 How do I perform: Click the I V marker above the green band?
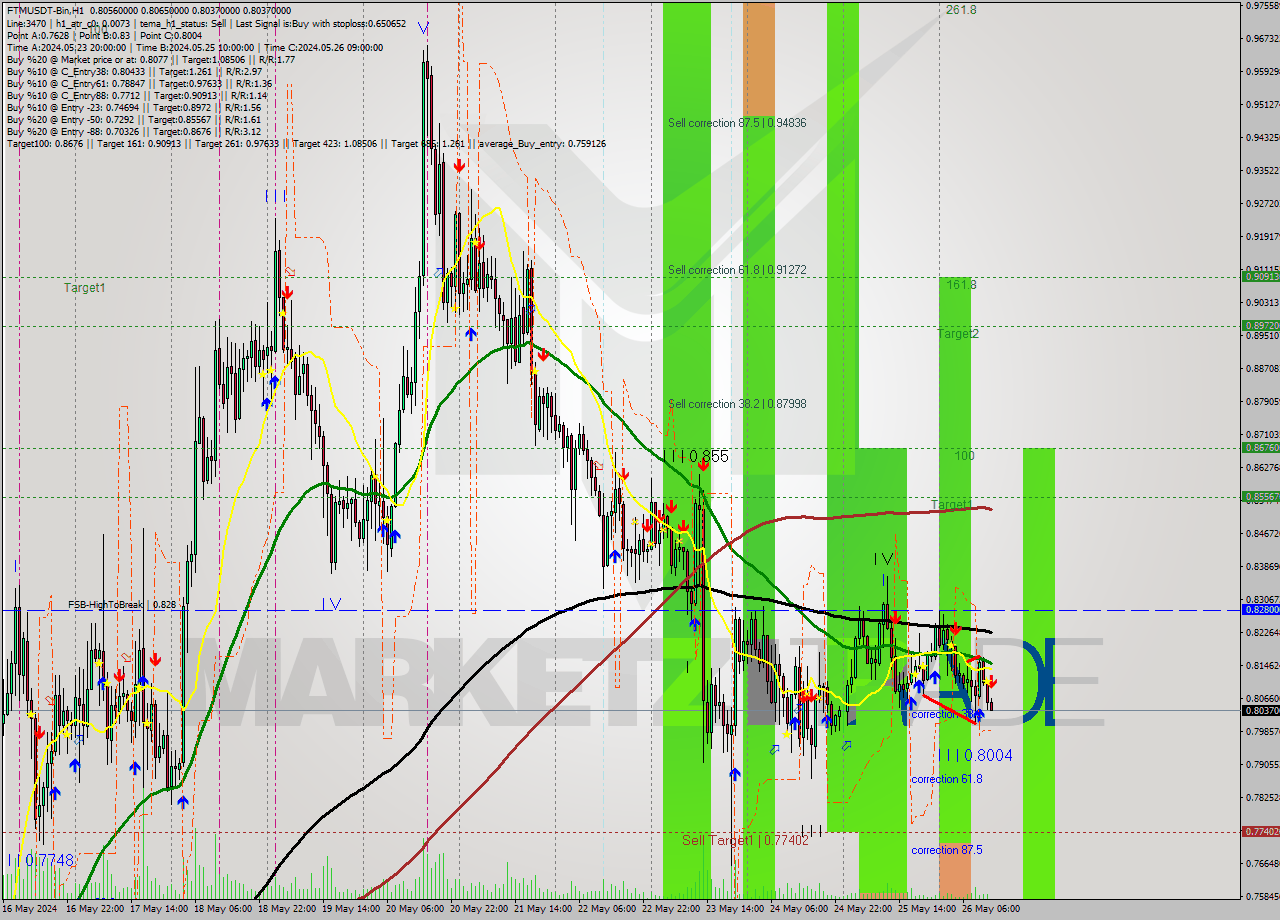click(883, 560)
